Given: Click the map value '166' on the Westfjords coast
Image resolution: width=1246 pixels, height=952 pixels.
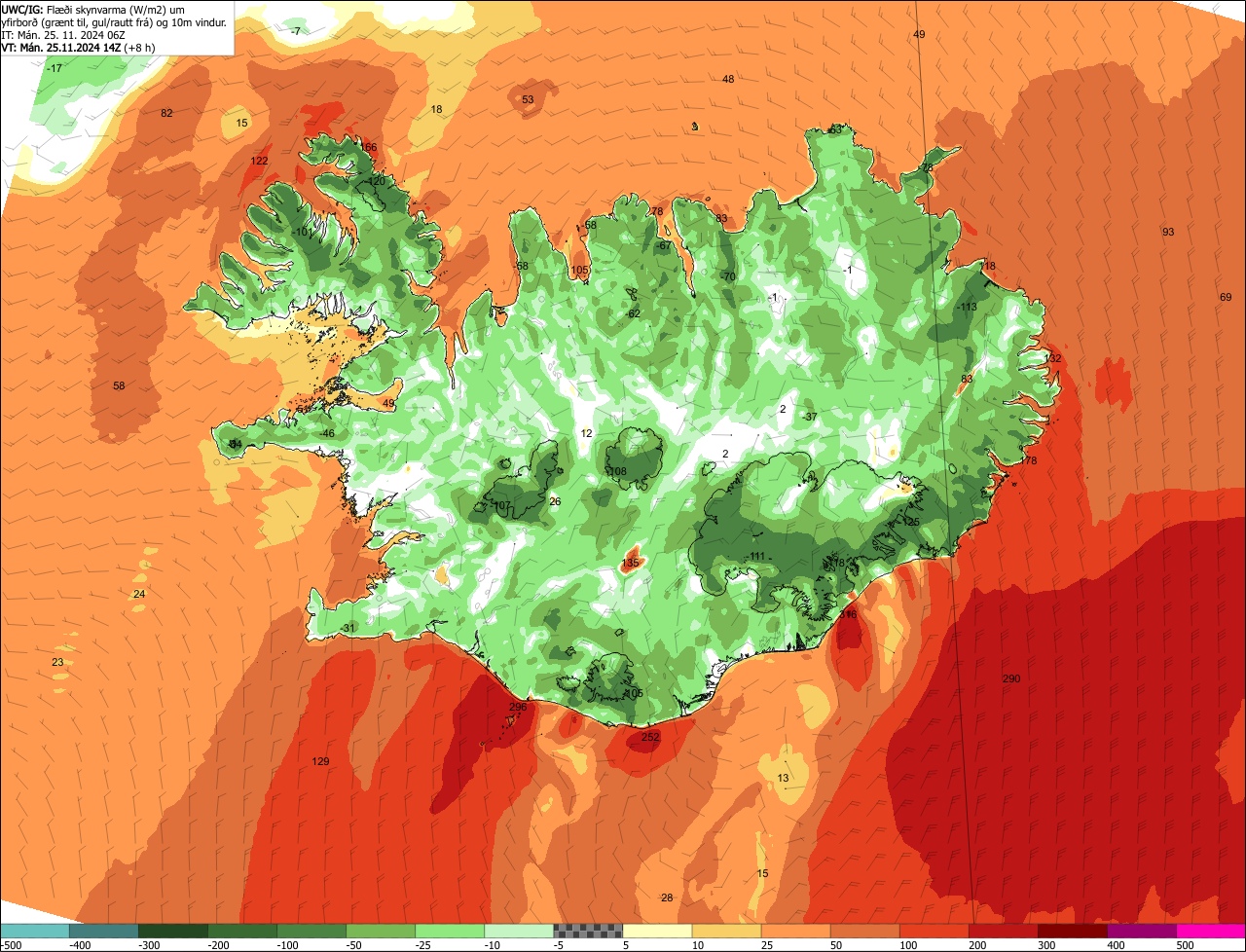Looking at the screenshot, I should [368, 147].
